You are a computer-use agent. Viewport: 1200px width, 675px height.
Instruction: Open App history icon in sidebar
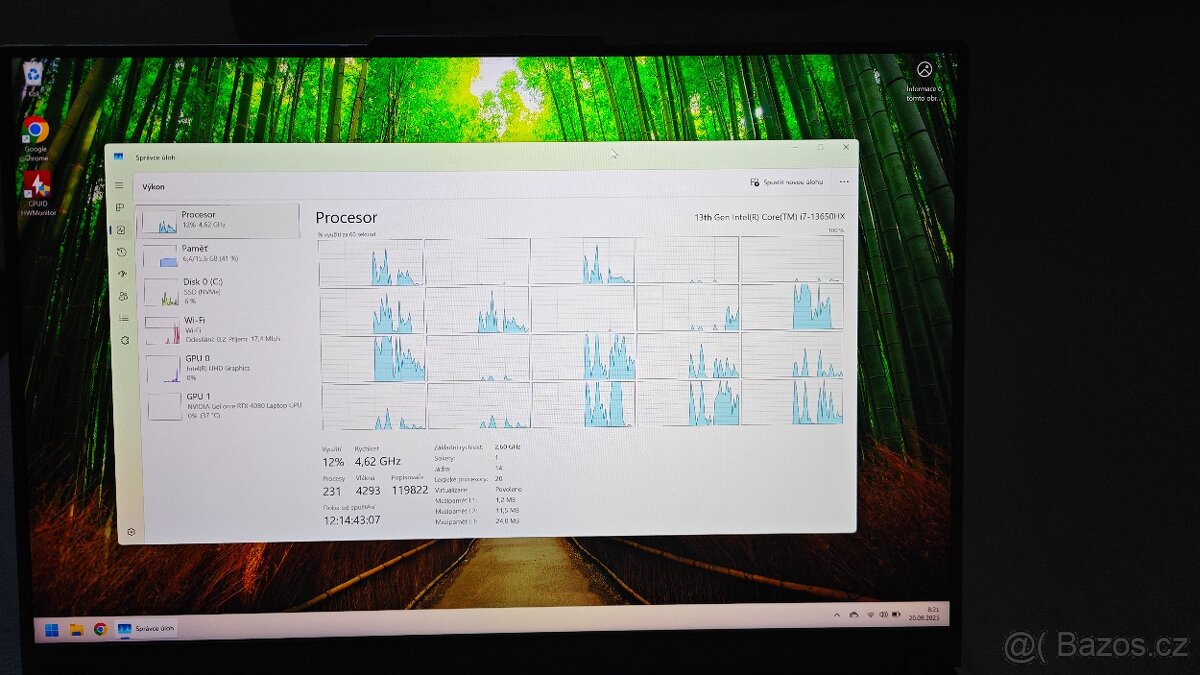(x=122, y=252)
